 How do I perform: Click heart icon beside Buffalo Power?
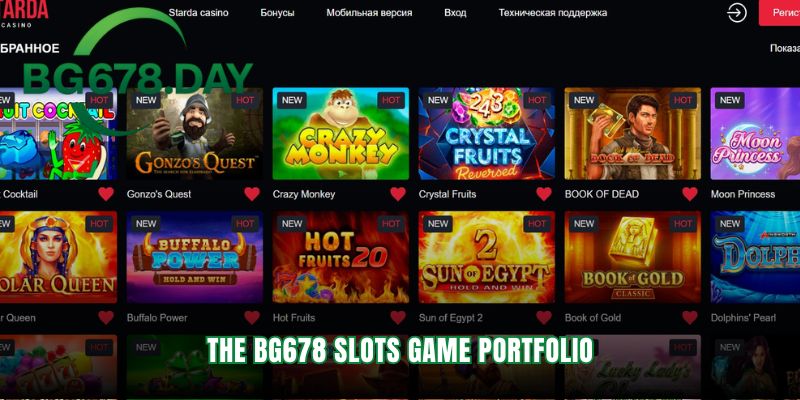pos(252,317)
